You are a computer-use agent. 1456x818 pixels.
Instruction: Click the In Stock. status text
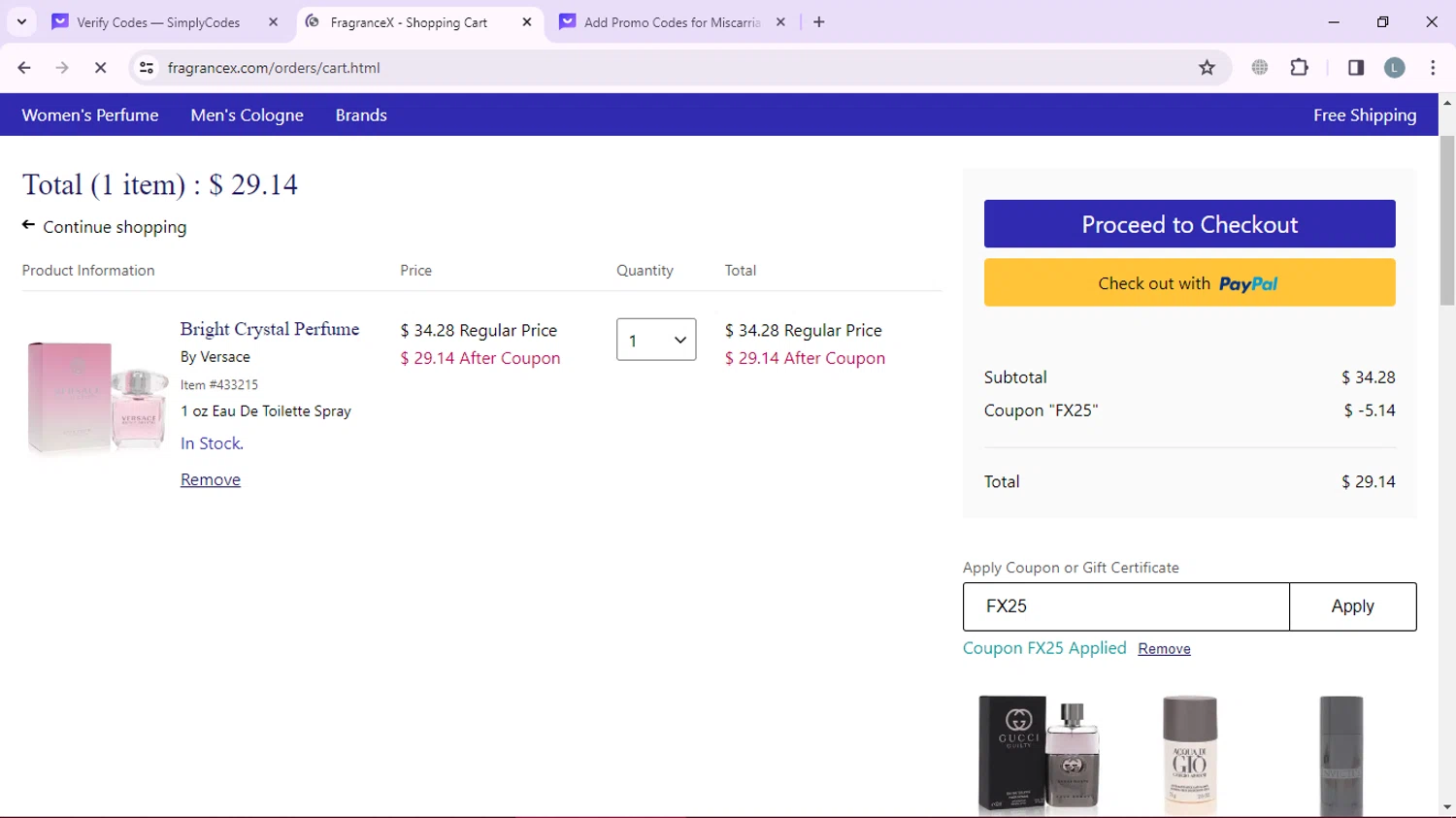(212, 443)
